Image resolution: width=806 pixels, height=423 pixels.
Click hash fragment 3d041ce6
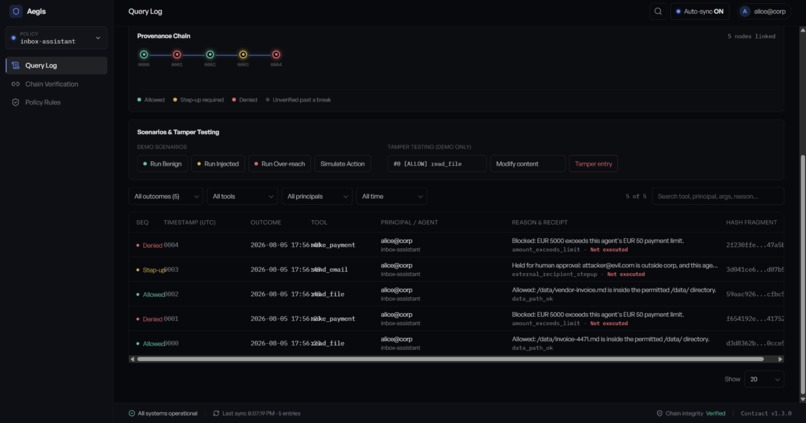(x=755, y=269)
